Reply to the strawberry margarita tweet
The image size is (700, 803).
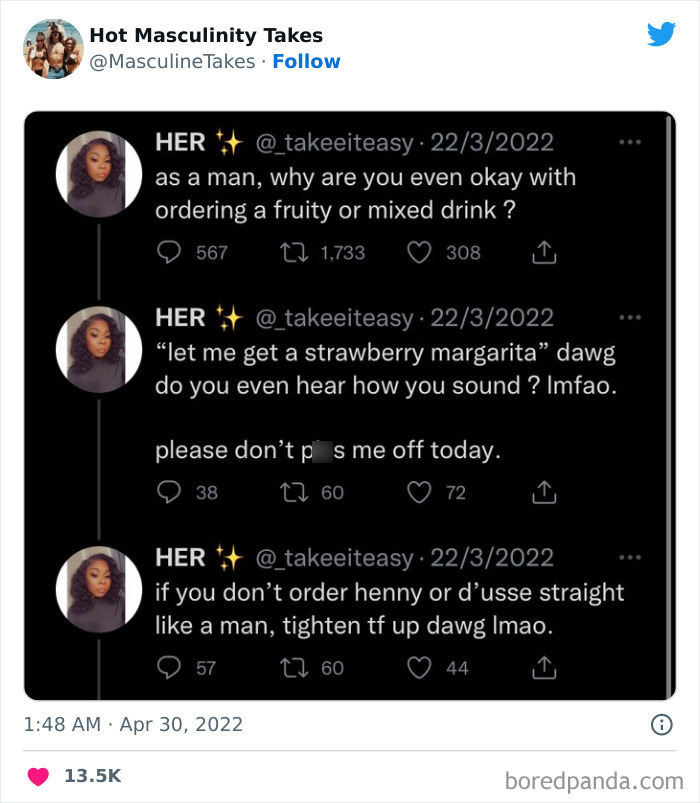pos(166,492)
